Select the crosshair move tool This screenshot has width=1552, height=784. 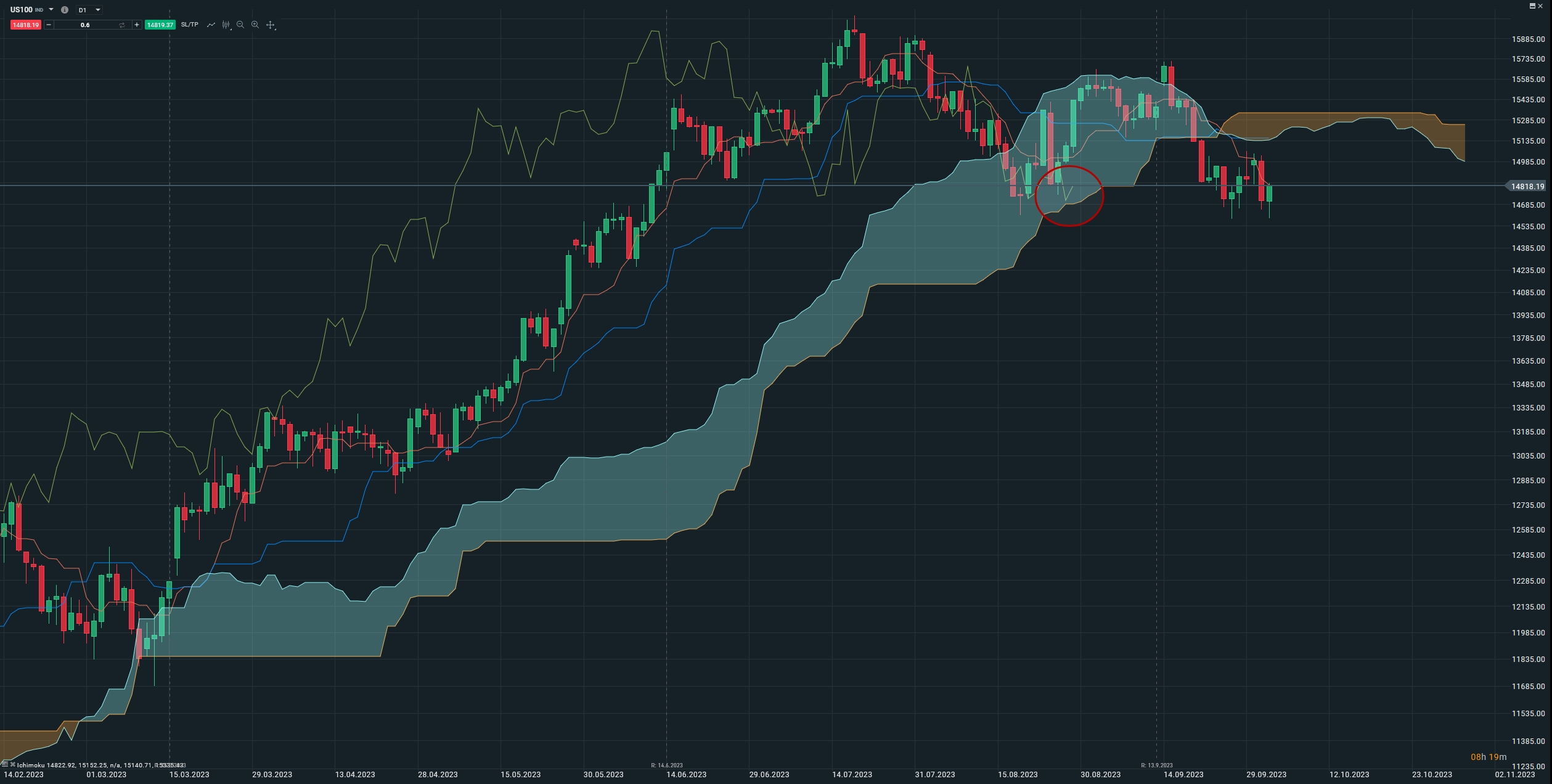pos(270,25)
